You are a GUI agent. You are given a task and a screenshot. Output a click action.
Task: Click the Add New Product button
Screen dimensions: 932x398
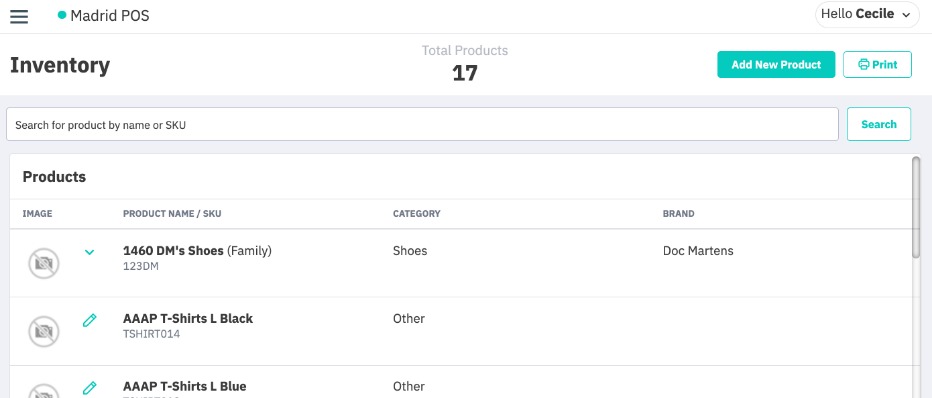(x=776, y=65)
